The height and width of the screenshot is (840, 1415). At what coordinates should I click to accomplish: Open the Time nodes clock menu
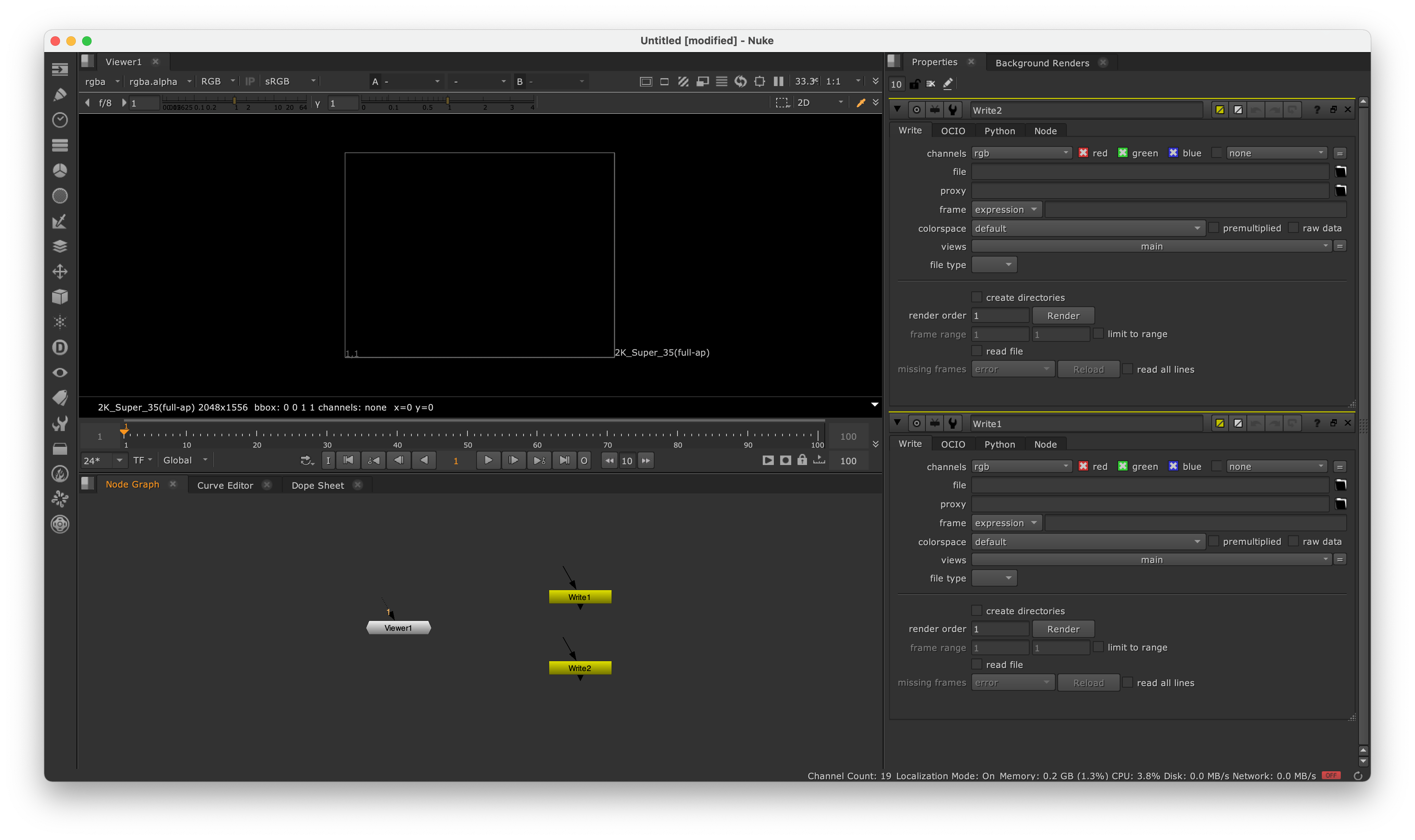tap(60, 120)
